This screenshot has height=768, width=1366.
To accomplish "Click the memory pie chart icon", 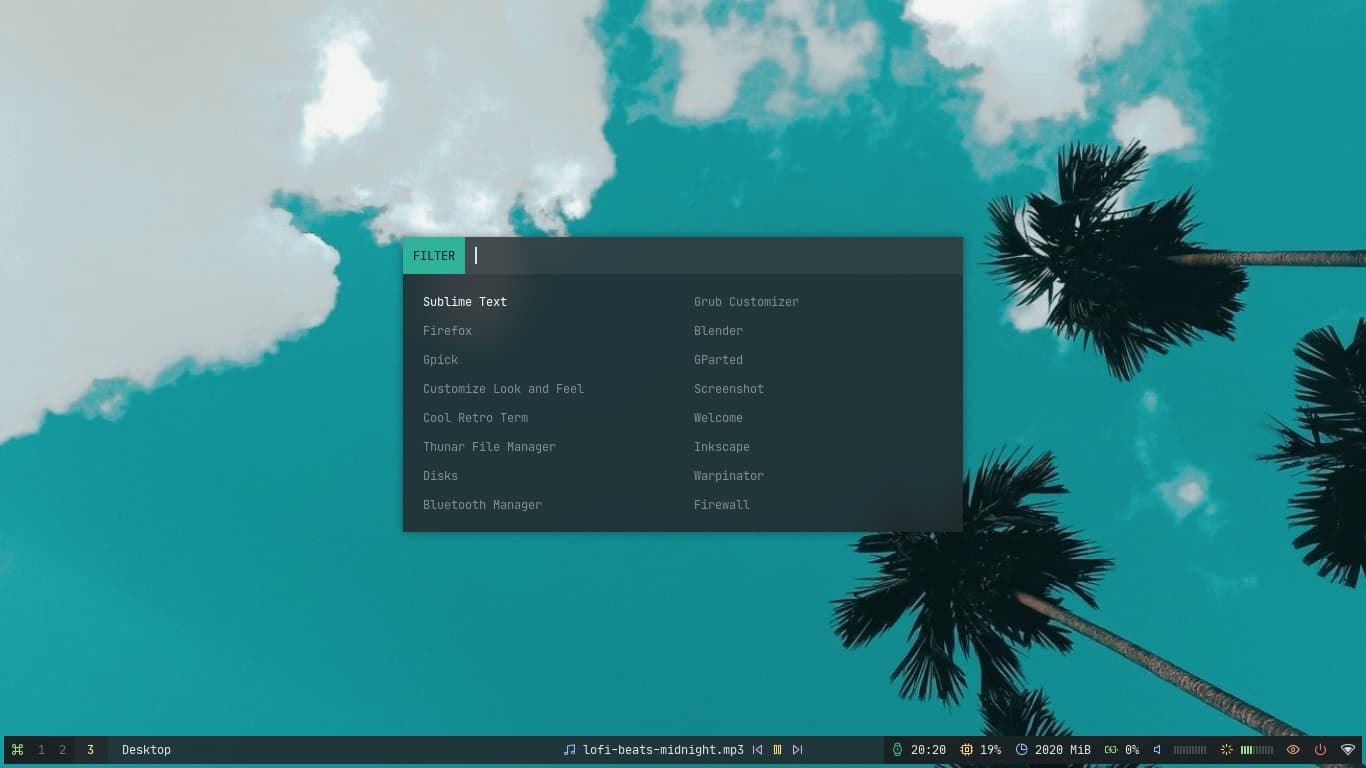I will (x=1022, y=750).
